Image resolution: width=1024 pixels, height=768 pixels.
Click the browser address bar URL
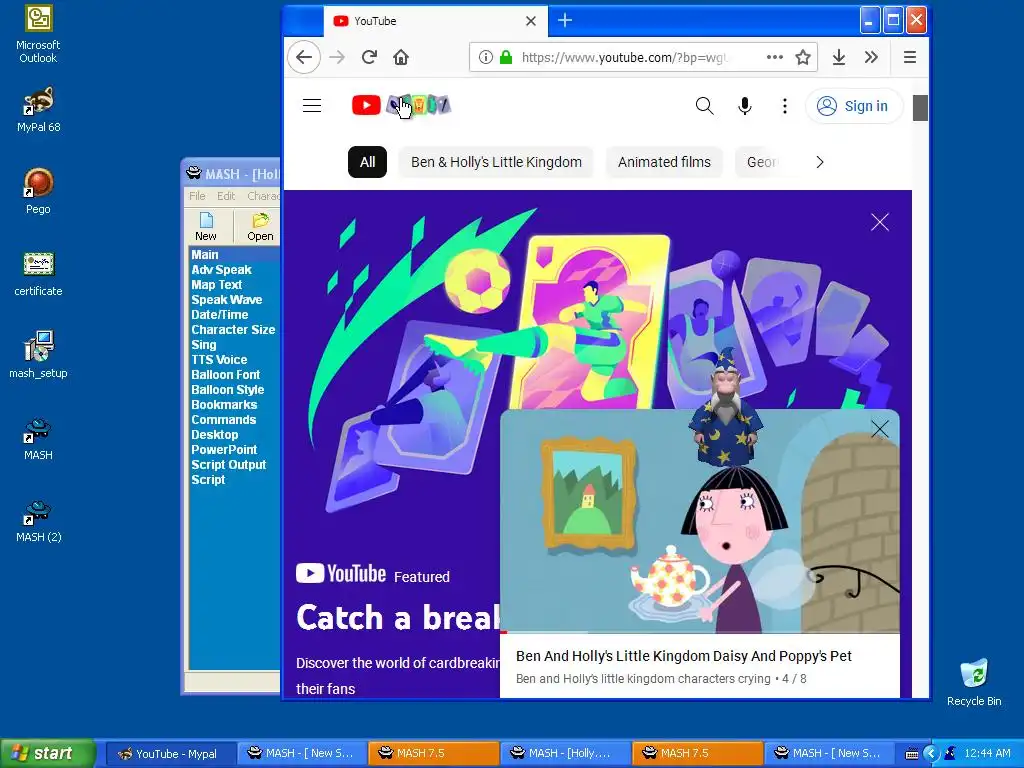click(624, 57)
